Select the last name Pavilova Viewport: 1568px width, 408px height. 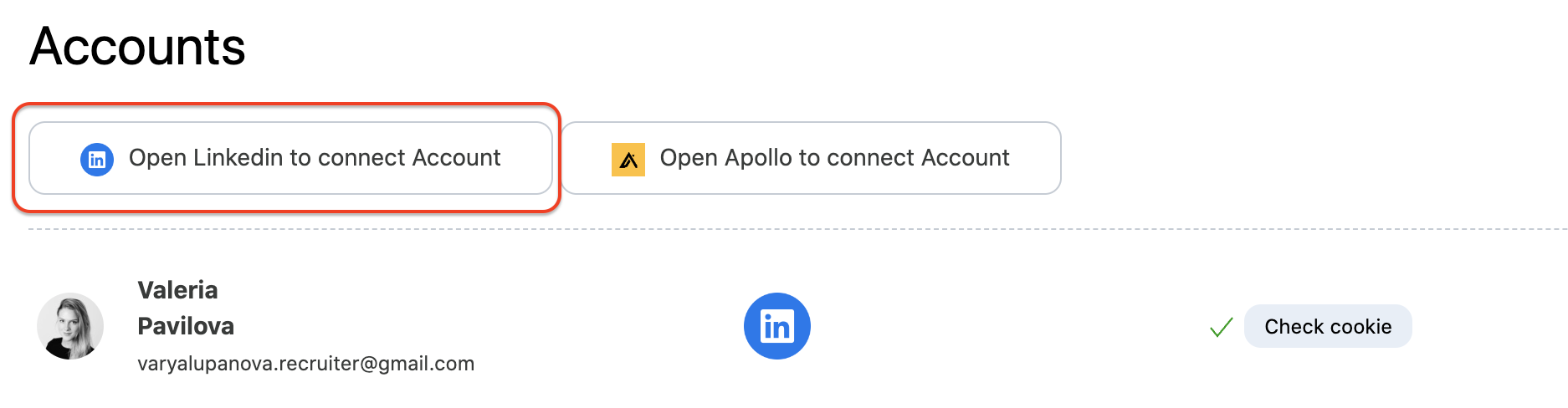point(186,326)
